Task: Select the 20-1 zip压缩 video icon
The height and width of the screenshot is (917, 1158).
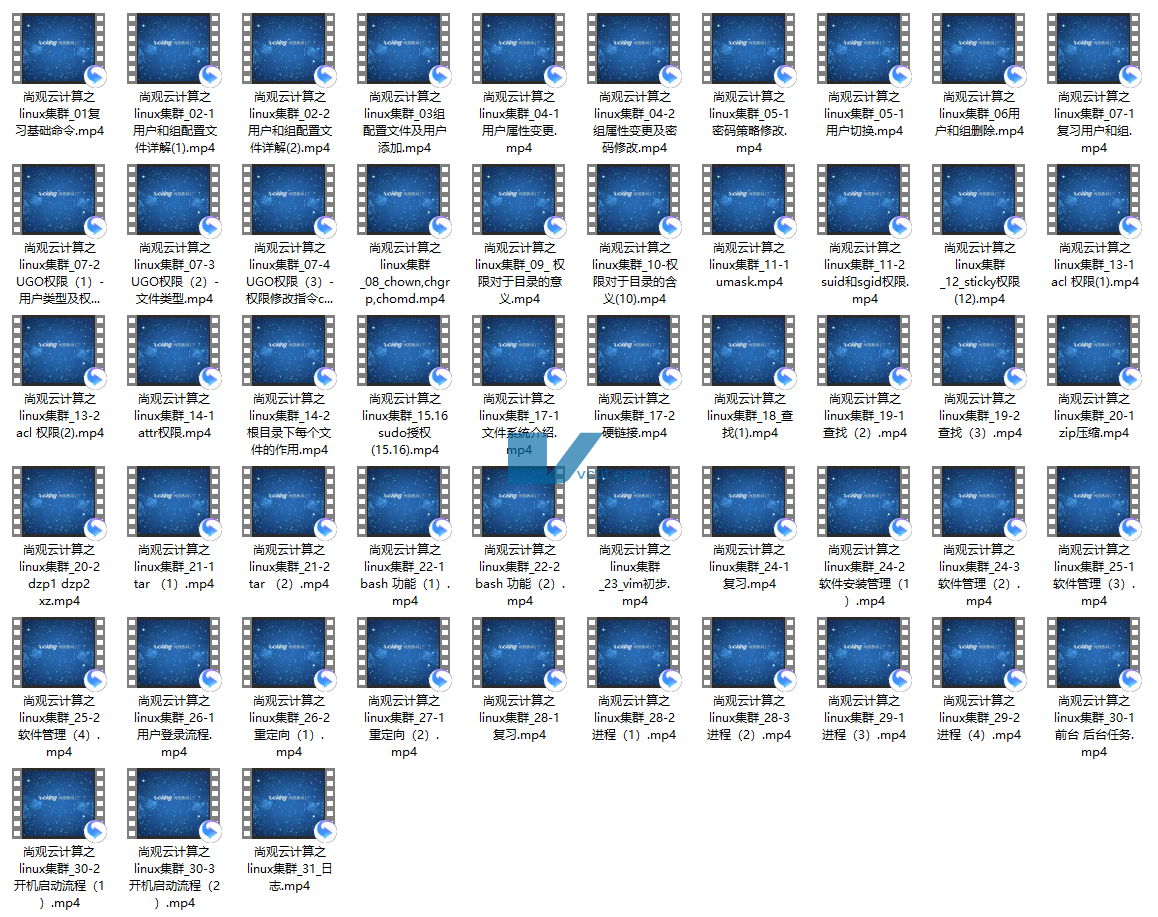Action: point(1094,351)
